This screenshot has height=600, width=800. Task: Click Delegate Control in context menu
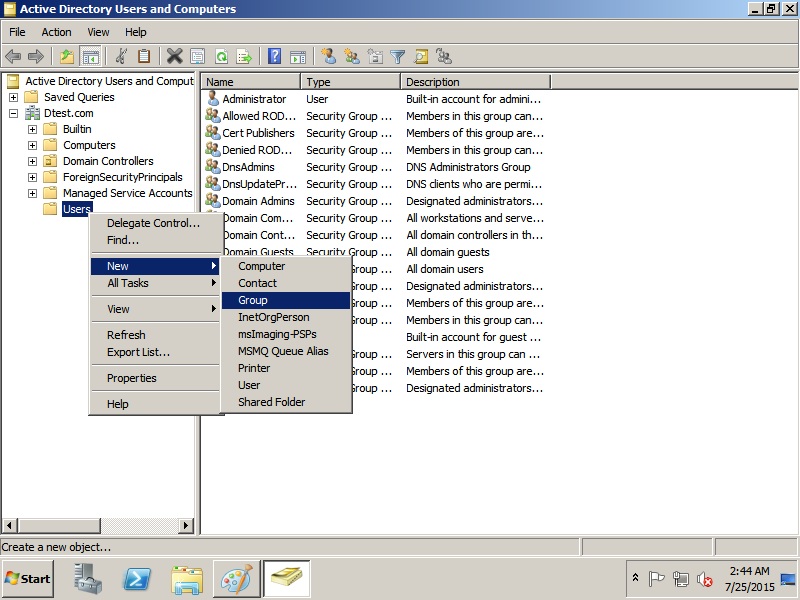click(153, 223)
